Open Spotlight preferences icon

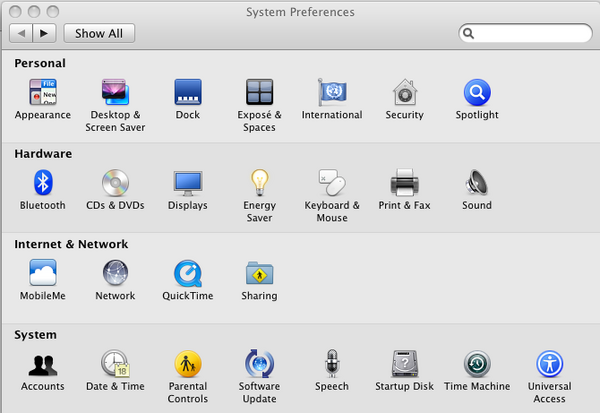[477, 92]
